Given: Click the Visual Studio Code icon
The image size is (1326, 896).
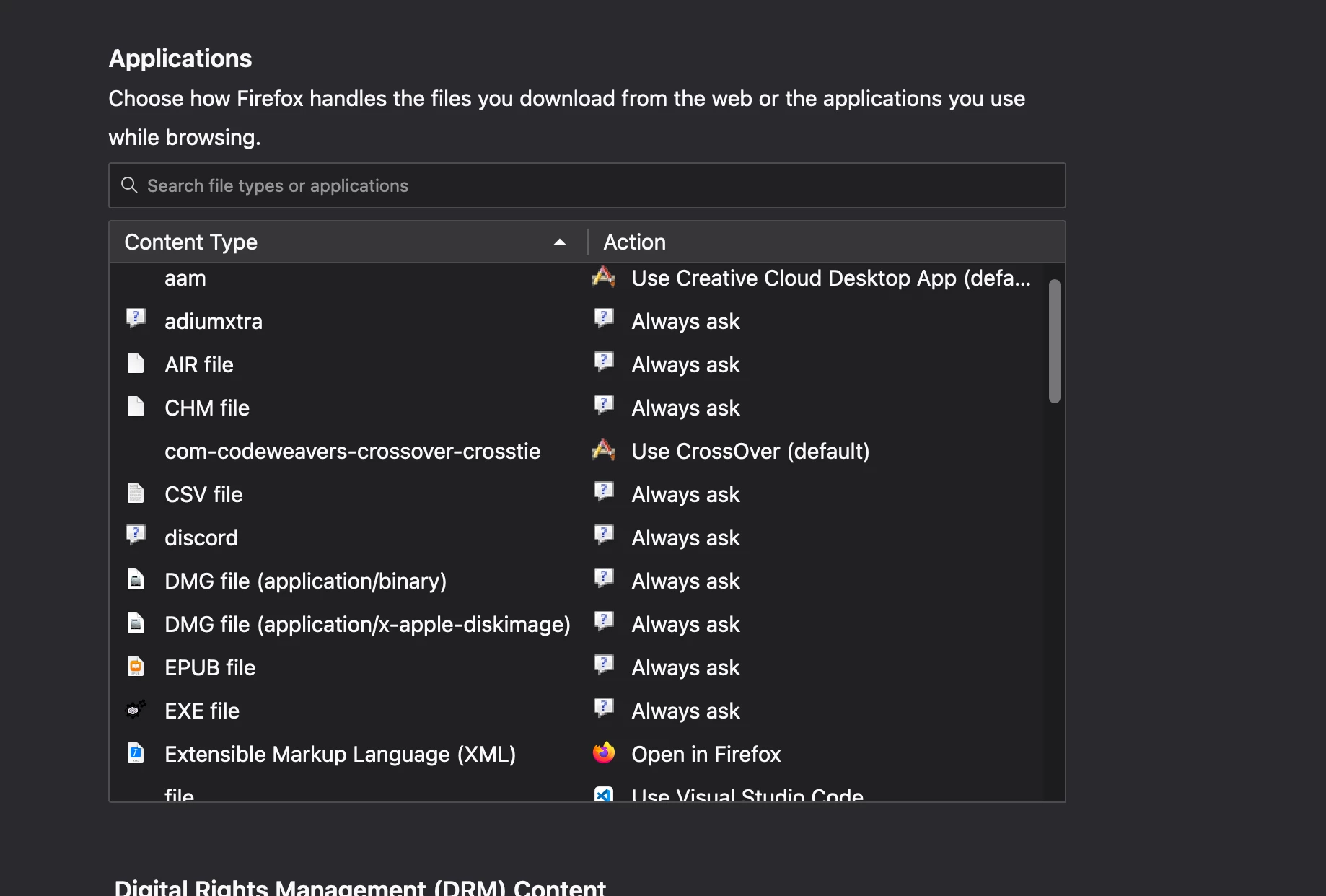Looking at the screenshot, I should point(604,794).
